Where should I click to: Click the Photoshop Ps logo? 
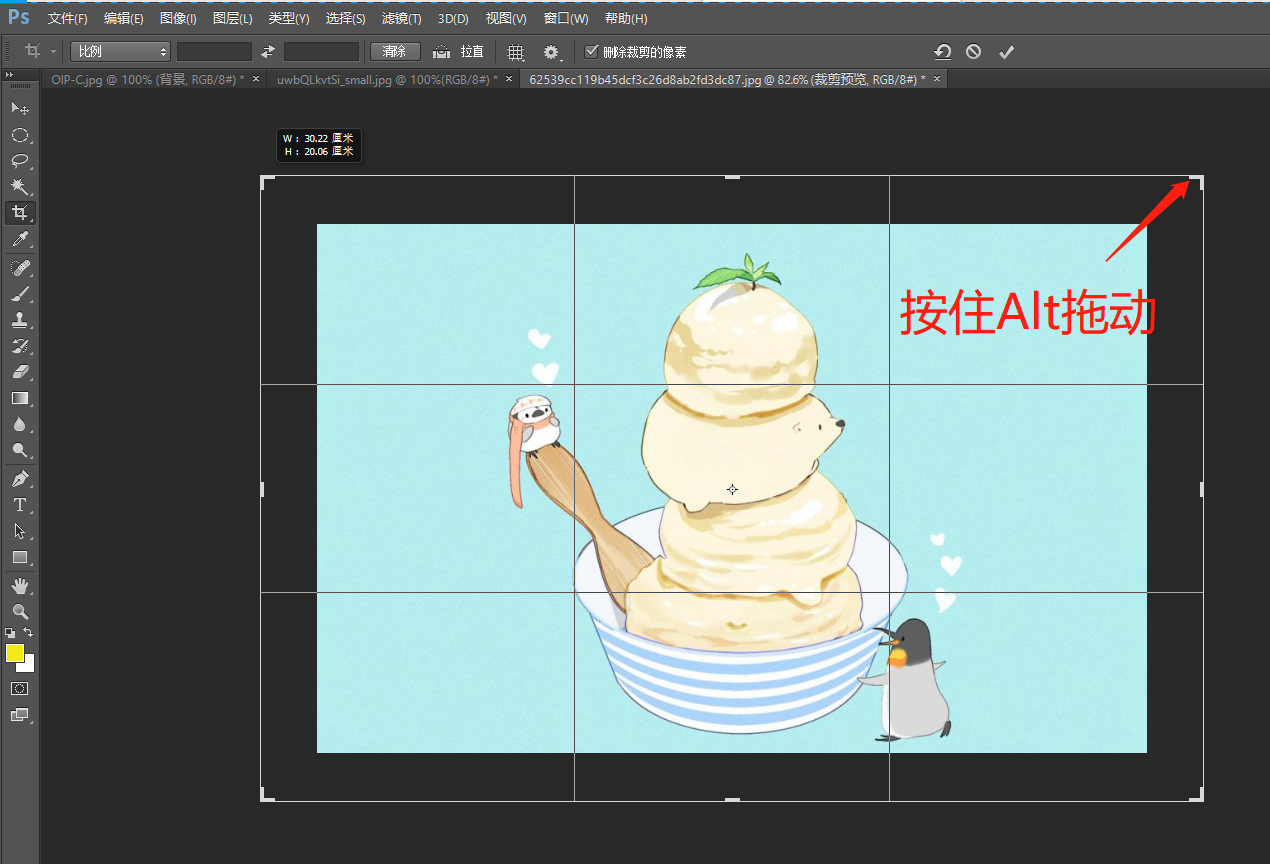(x=19, y=18)
